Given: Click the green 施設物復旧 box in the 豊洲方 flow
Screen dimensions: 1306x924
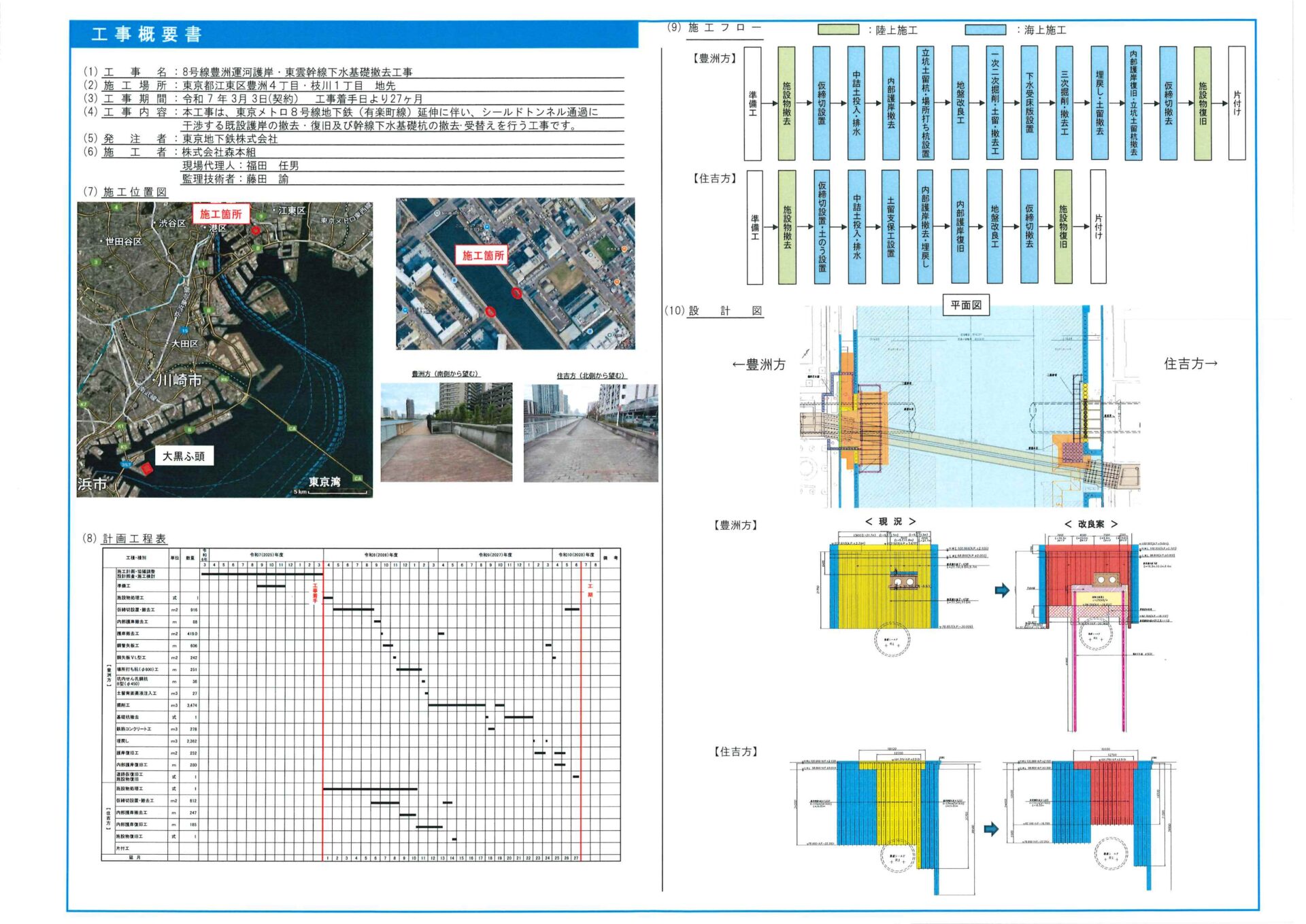Looking at the screenshot, I should [1203, 103].
